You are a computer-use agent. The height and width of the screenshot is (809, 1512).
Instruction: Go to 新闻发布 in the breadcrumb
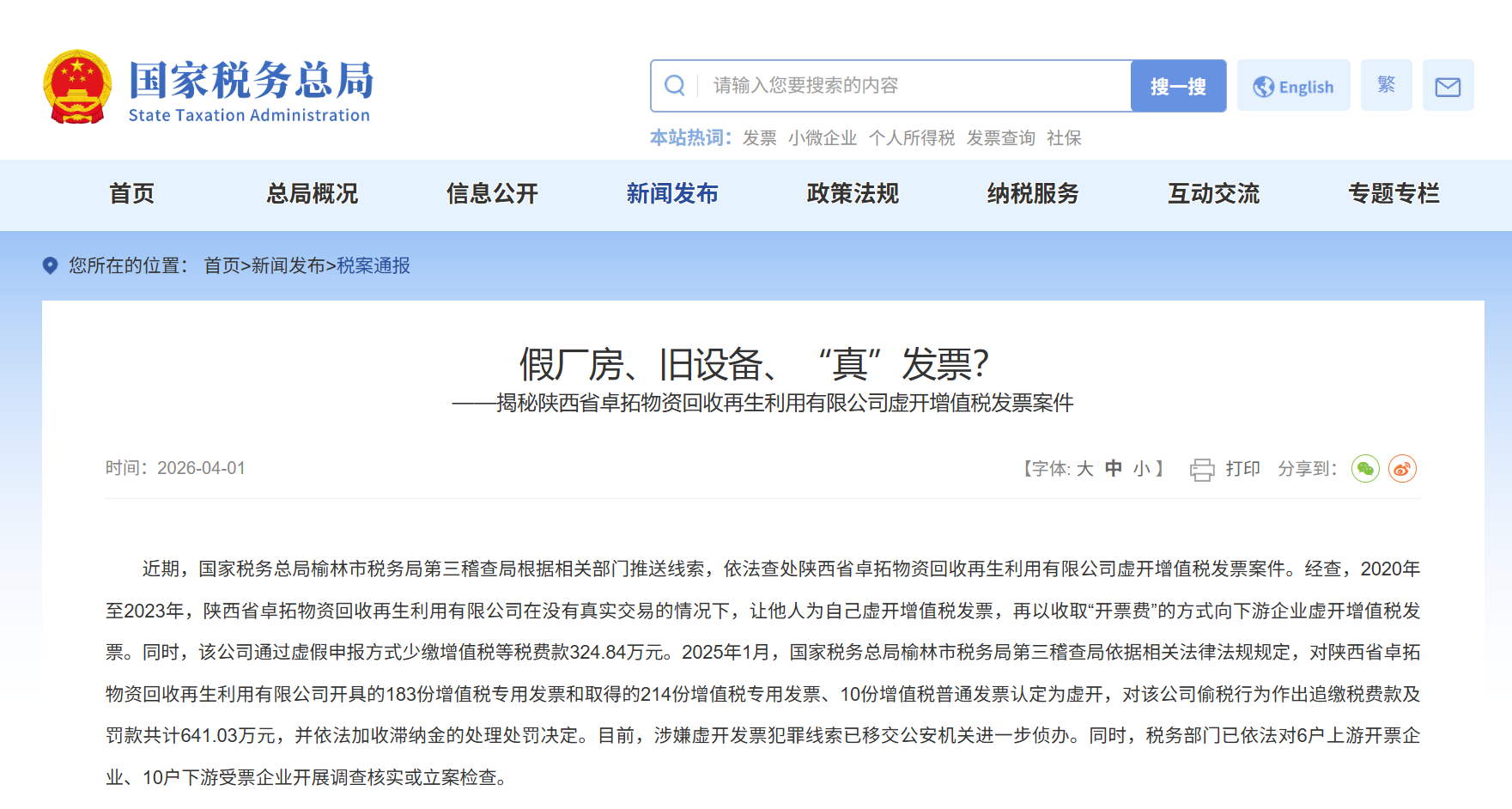[288, 265]
